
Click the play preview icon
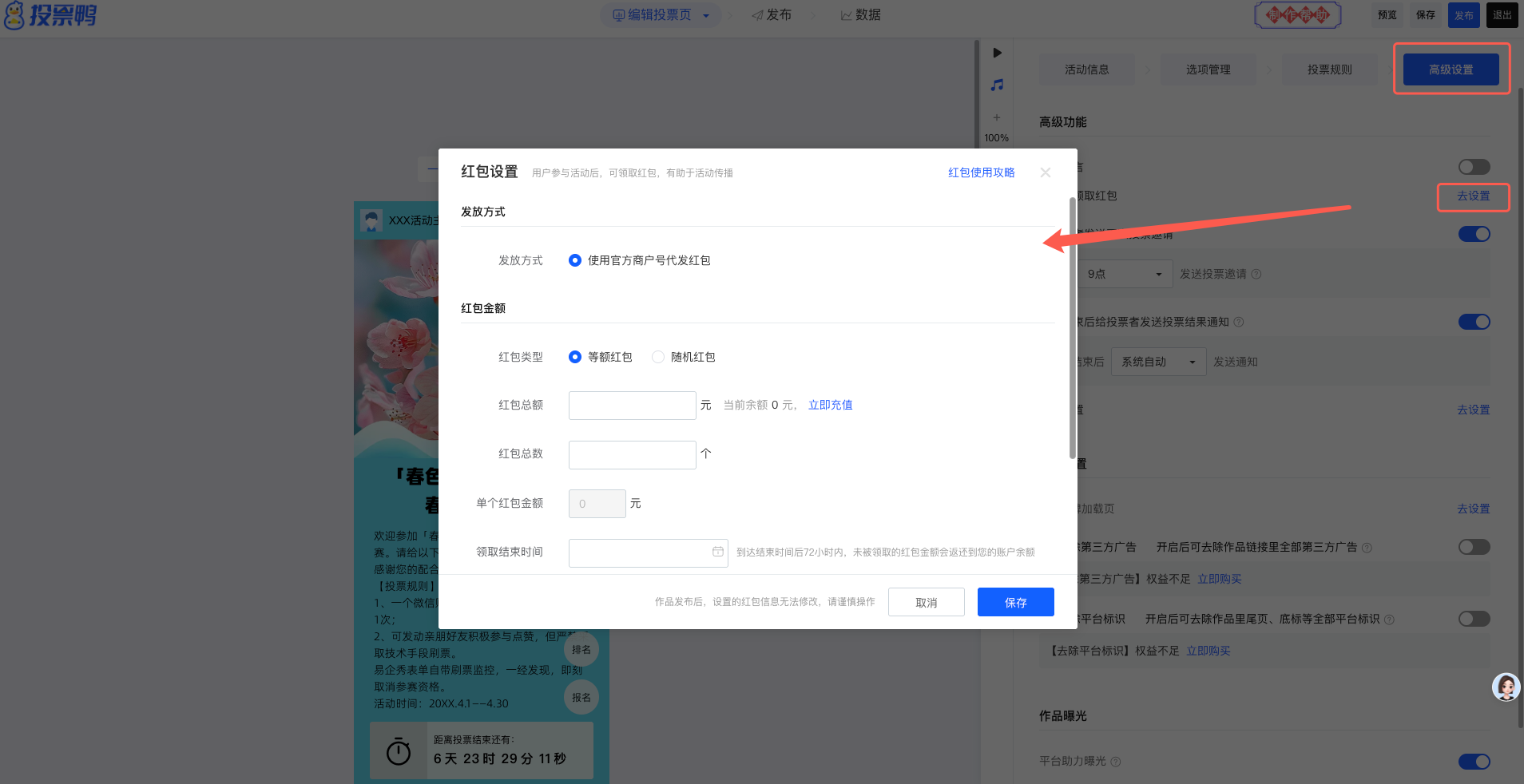(997, 53)
